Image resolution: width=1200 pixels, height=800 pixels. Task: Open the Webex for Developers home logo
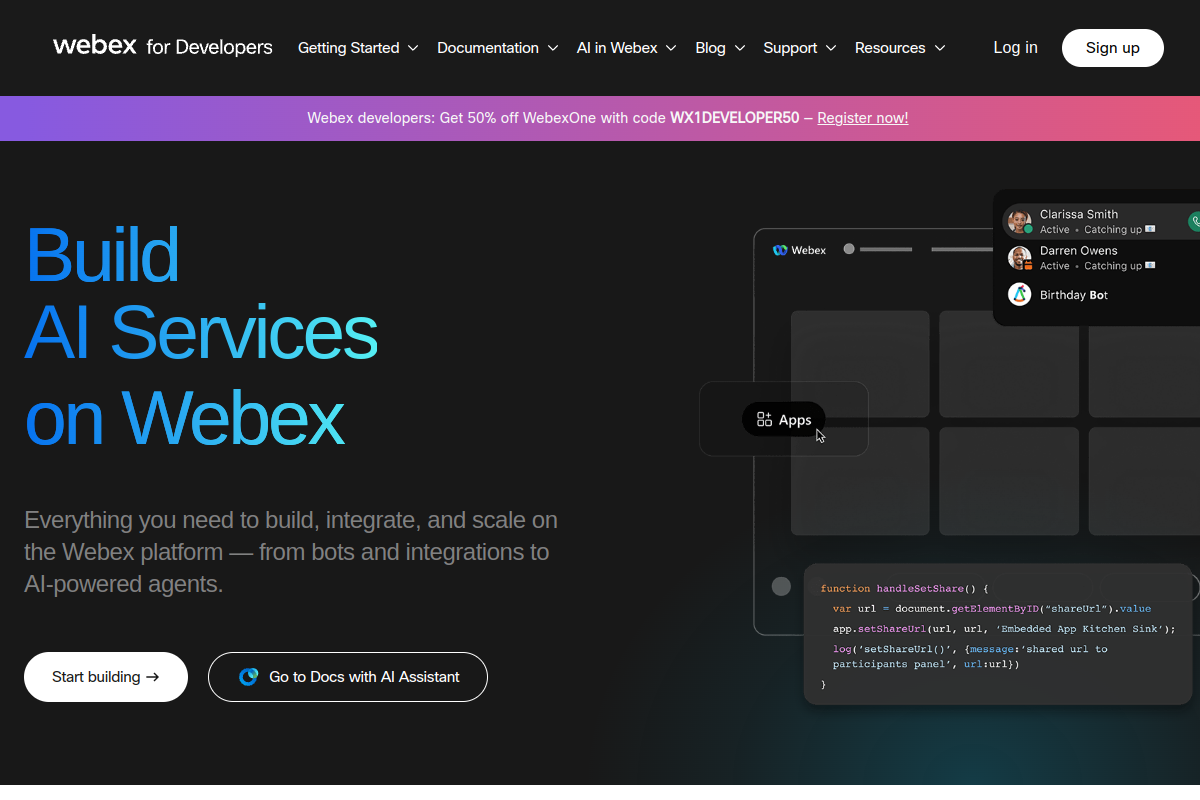[x=163, y=47]
